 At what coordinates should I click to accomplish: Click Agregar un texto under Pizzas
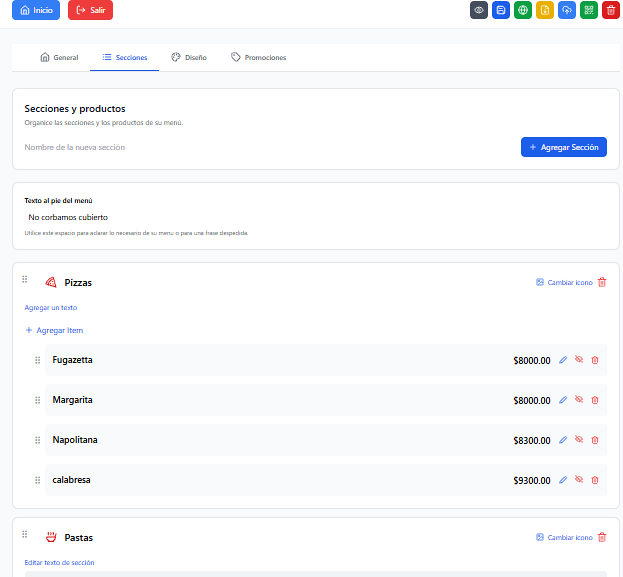tap(51, 308)
